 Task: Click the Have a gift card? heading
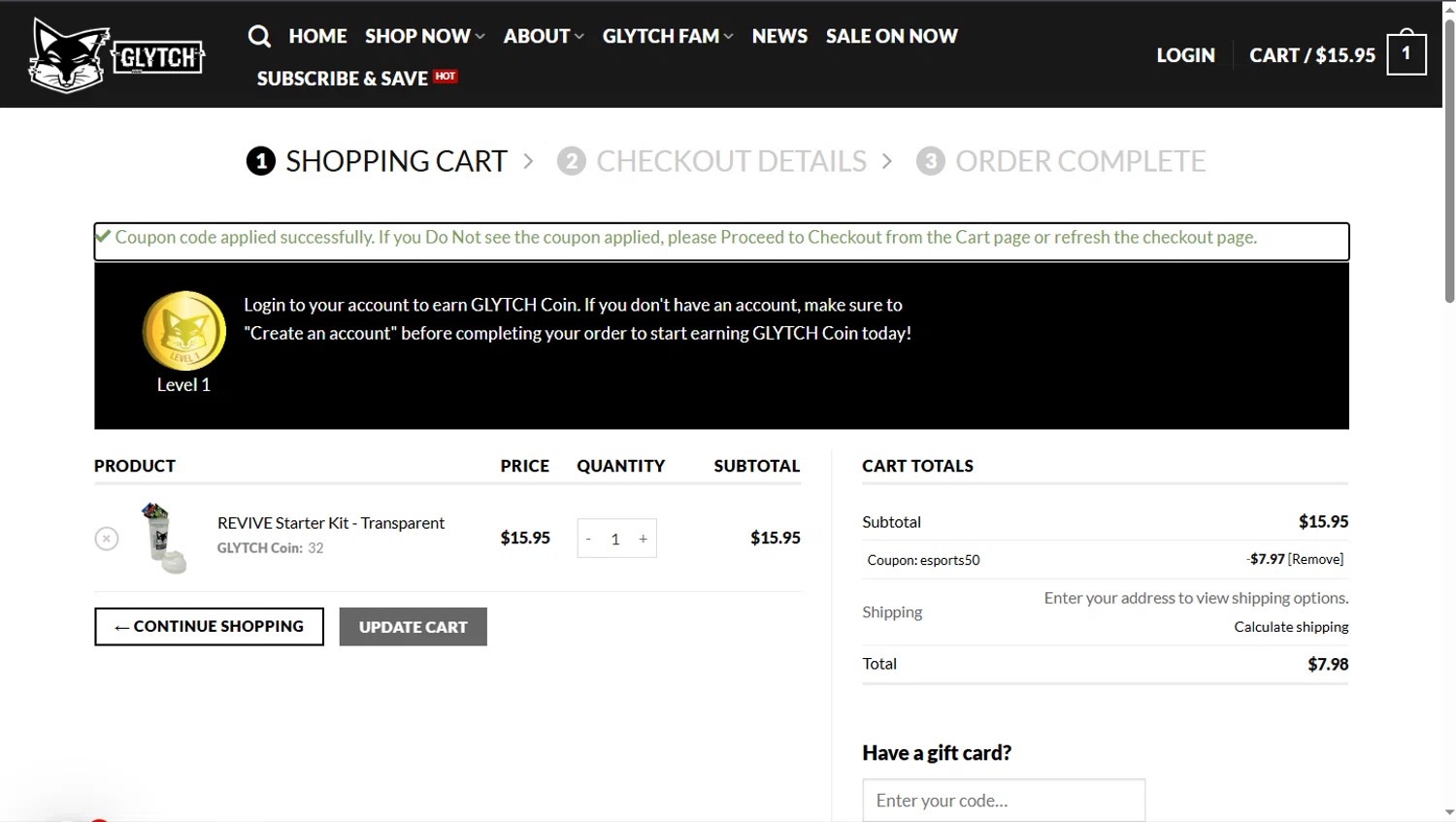click(937, 753)
